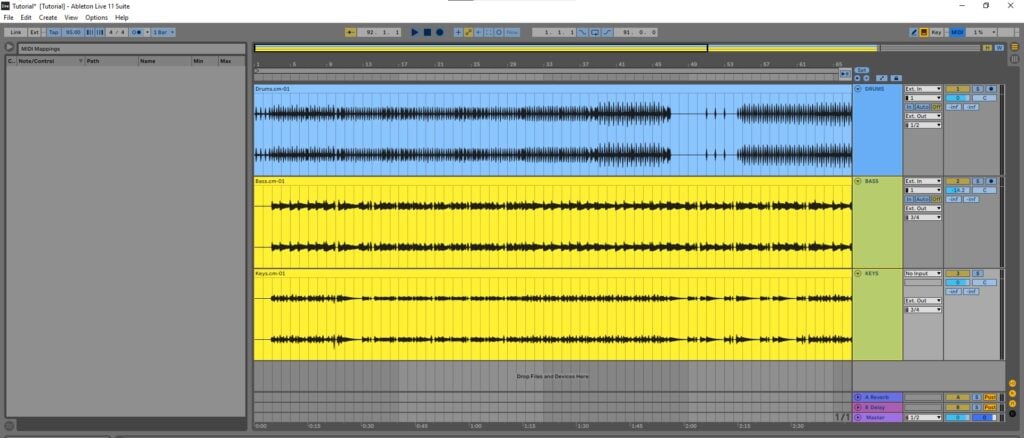Toggle the MIDI map mode button
This screenshot has height=438, width=1024.
point(957,32)
